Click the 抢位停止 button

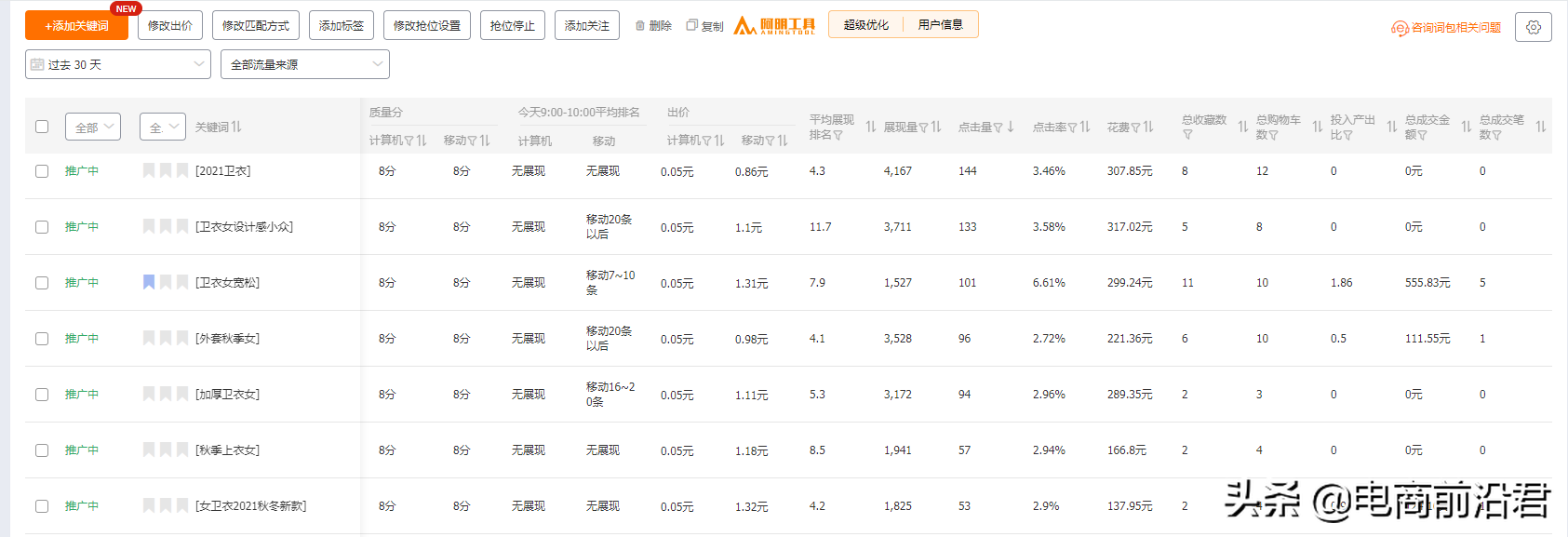point(513,26)
